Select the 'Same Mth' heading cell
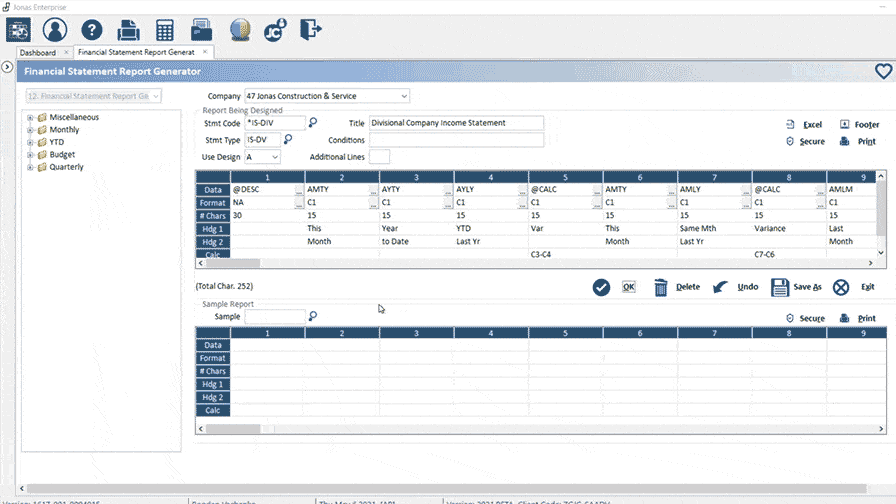 click(x=714, y=228)
